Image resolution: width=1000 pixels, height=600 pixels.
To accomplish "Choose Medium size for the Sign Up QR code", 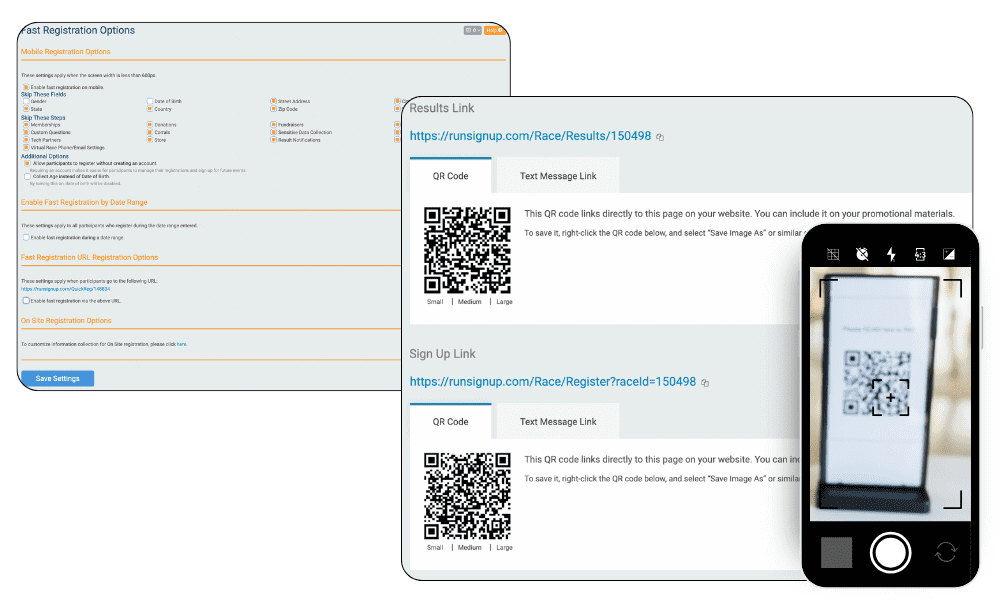I will pyautogui.click(x=469, y=548).
